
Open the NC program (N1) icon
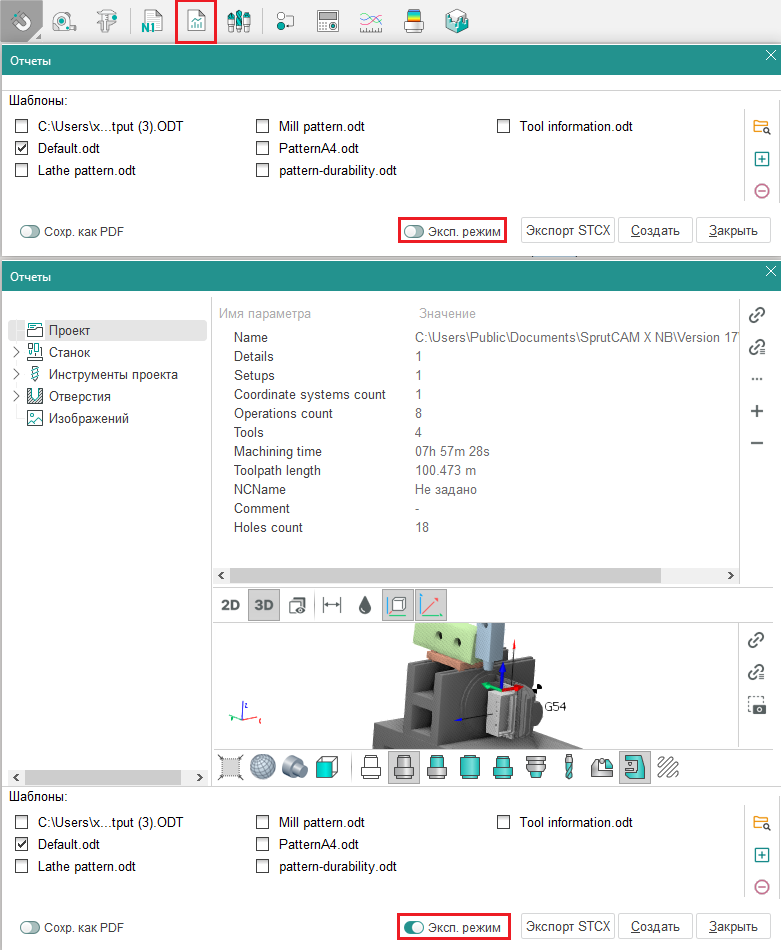pyautogui.click(x=153, y=22)
